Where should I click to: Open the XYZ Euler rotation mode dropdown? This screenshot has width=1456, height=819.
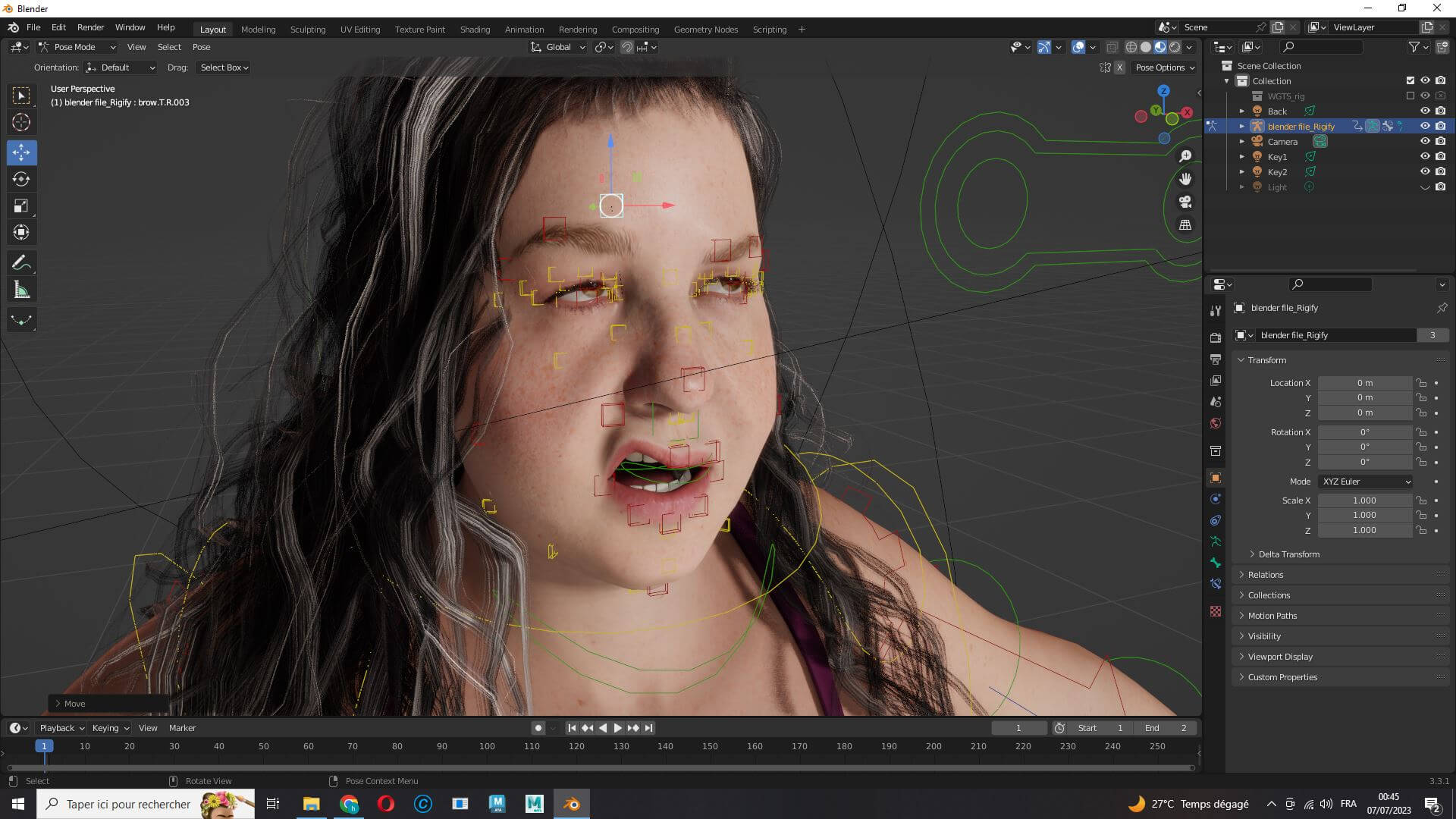coord(1366,482)
